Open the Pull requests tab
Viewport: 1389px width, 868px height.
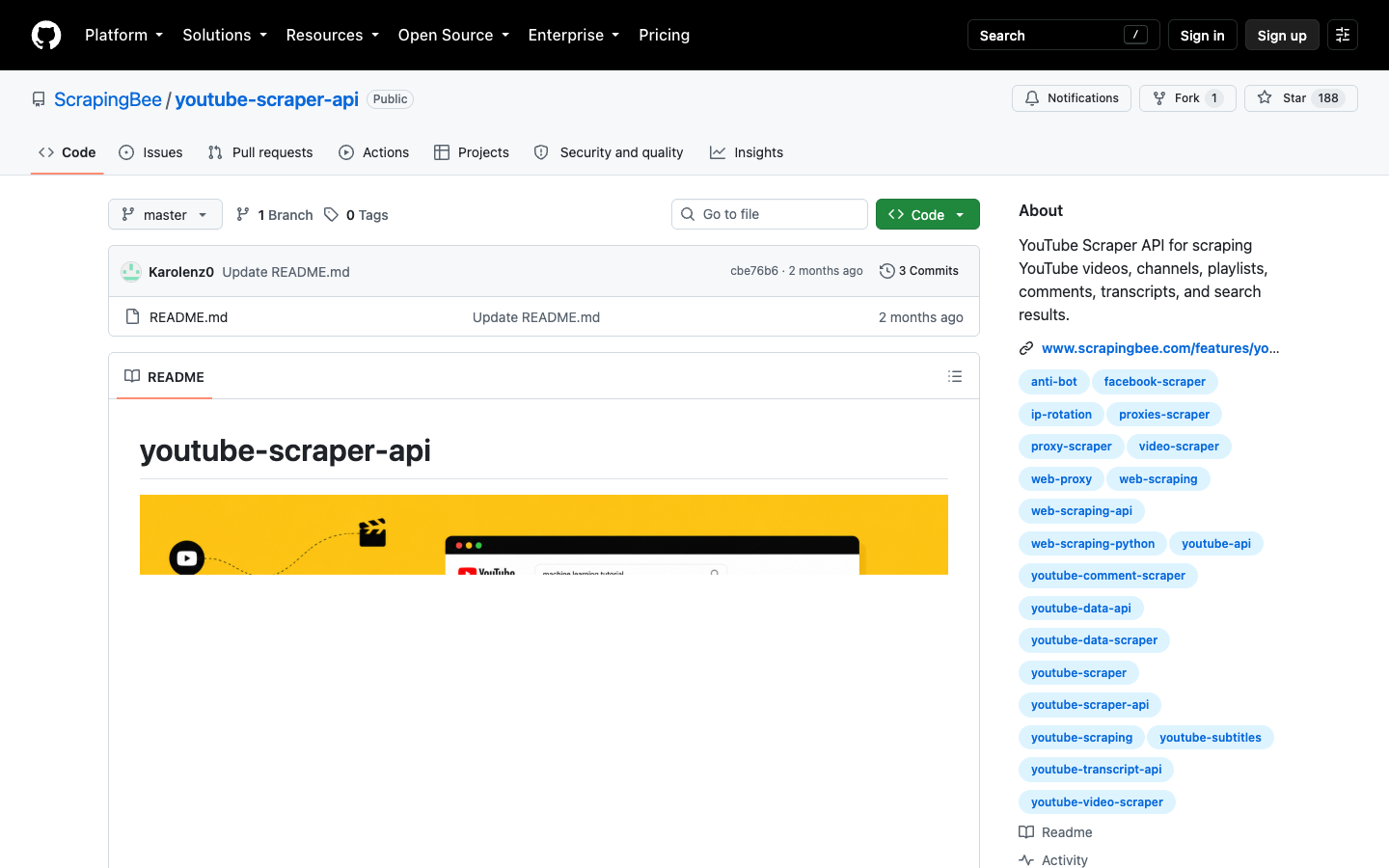(x=260, y=152)
